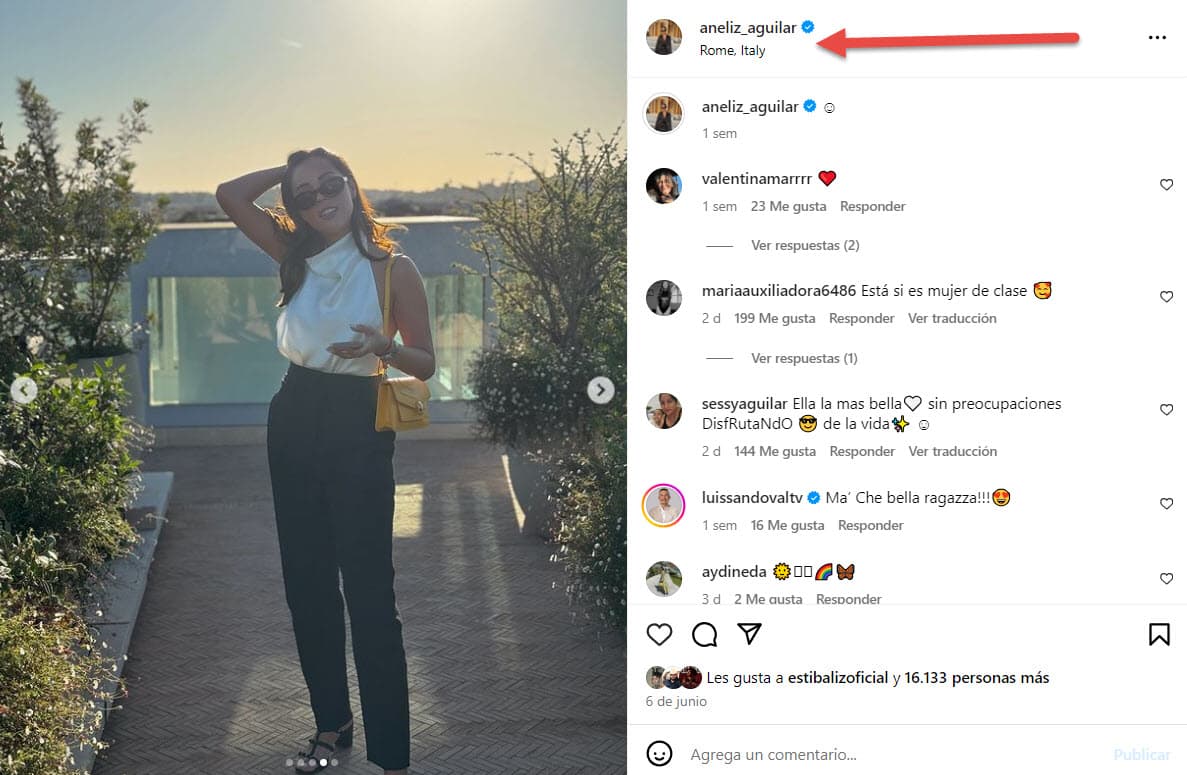The image size is (1187, 775).
Task: Show translation of sessyaguilar's comment
Action: click(x=952, y=451)
